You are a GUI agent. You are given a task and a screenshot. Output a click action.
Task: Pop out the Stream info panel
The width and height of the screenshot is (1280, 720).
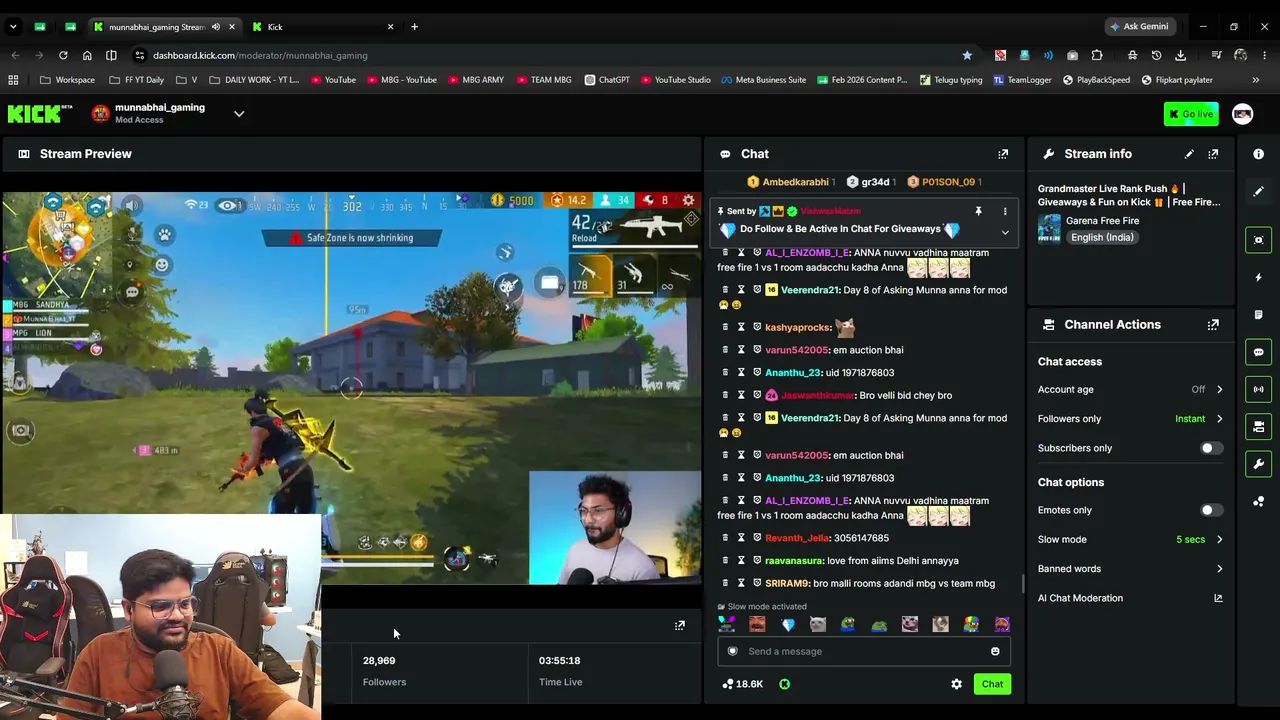coord(1213,154)
